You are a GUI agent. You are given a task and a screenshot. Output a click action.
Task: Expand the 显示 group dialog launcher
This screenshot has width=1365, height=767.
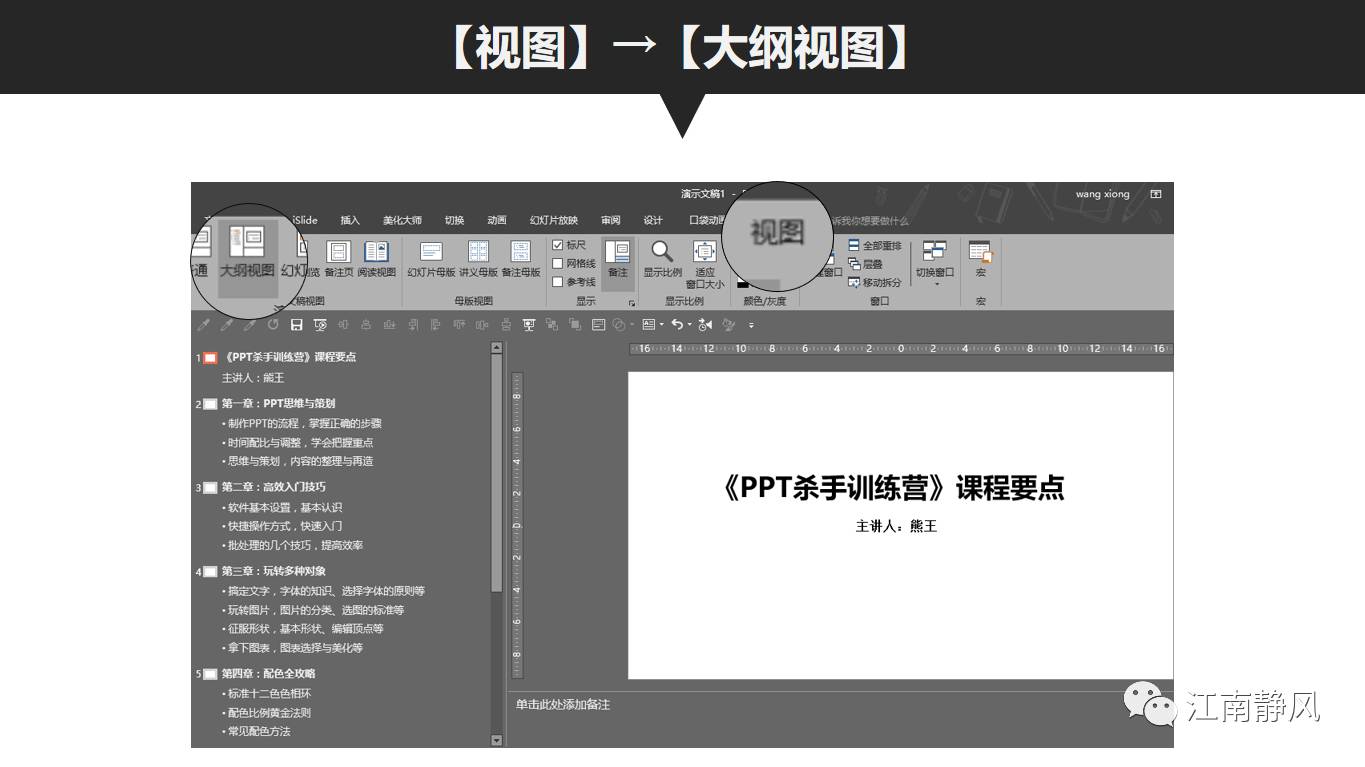(x=632, y=303)
